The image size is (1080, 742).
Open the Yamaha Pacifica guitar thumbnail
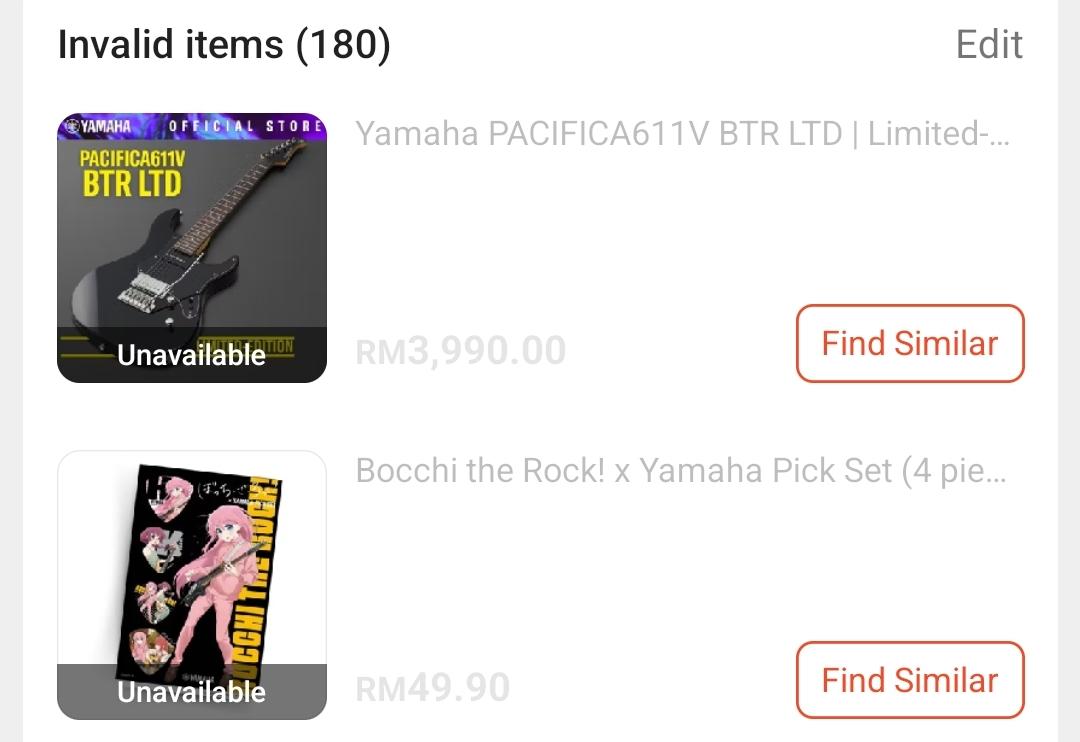[192, 240]
